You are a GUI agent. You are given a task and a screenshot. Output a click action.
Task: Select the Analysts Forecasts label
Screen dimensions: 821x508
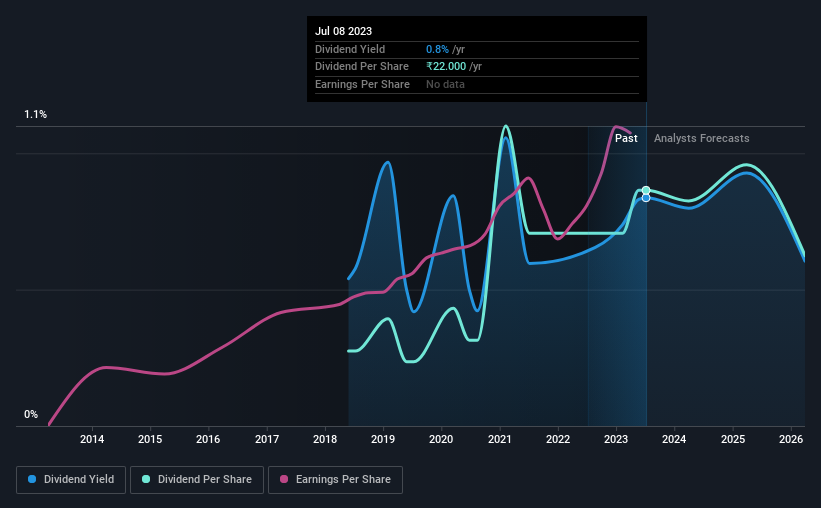coord(702,138)
